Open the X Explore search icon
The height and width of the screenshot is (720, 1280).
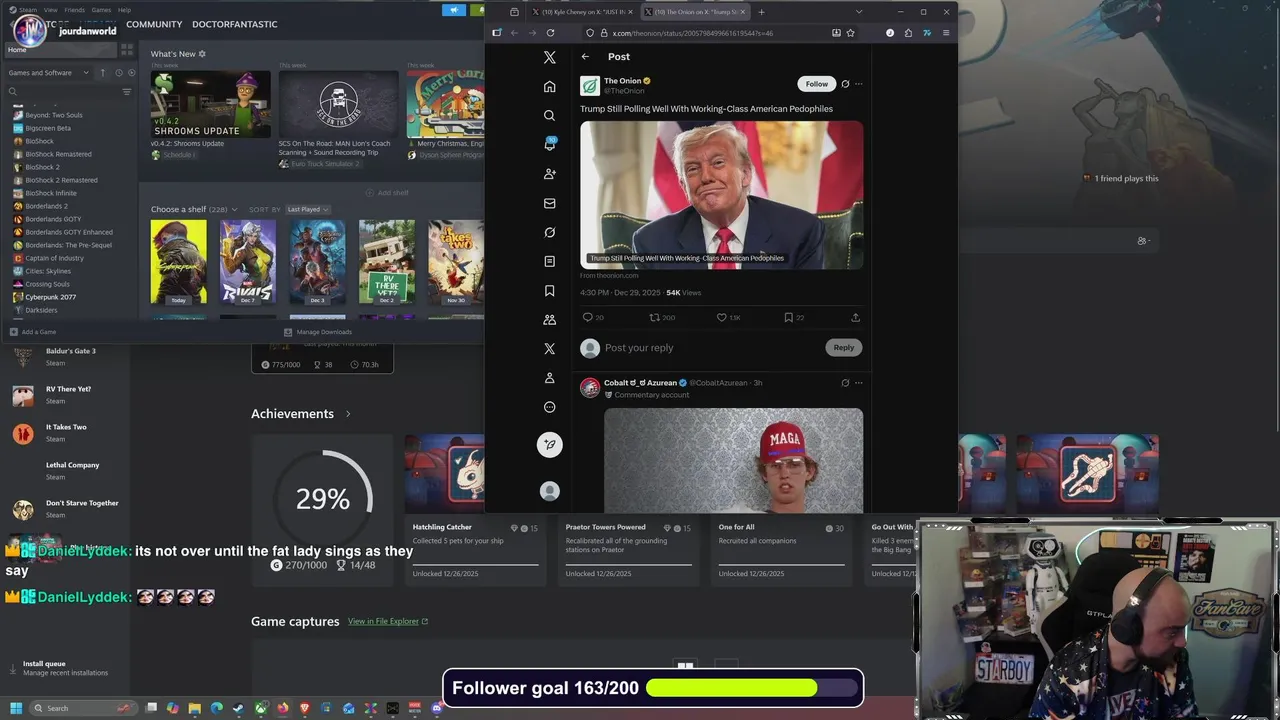pyautogui.click(x=549, y=115)
